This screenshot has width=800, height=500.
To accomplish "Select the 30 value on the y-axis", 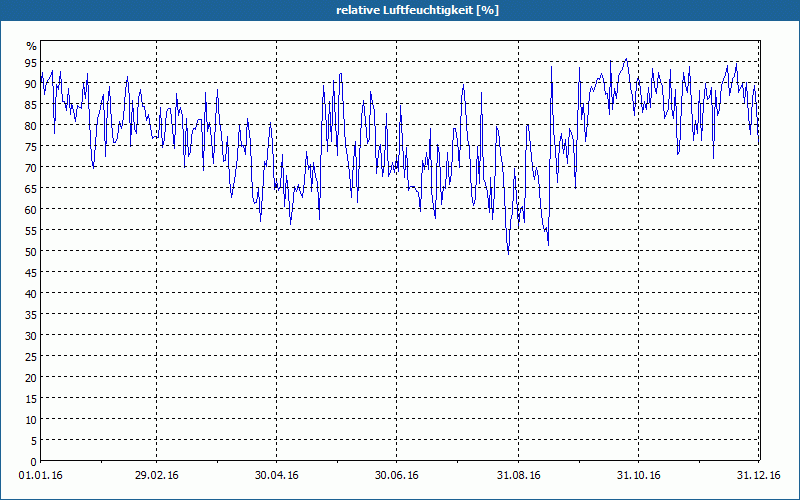I will coord(31,336).
